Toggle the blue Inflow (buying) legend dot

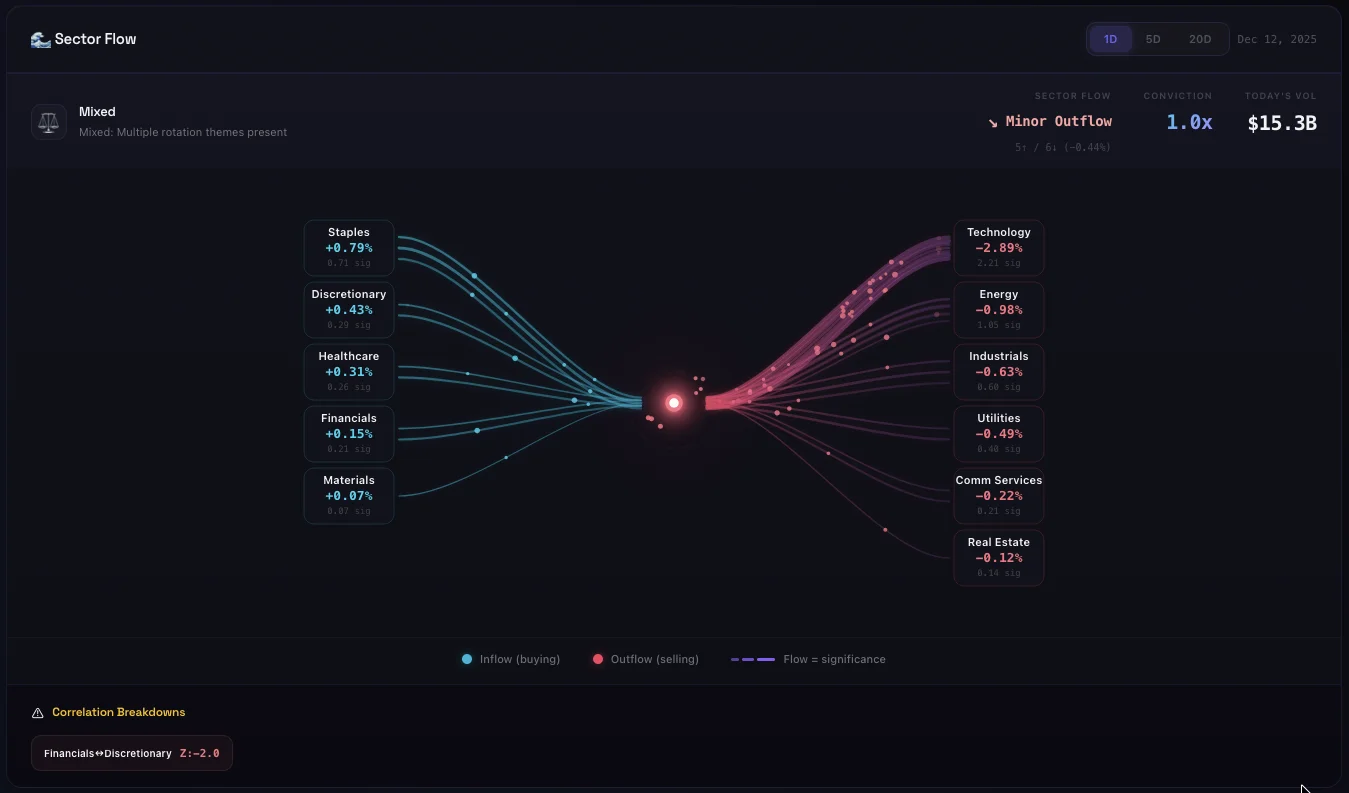[x=466, y=659]
